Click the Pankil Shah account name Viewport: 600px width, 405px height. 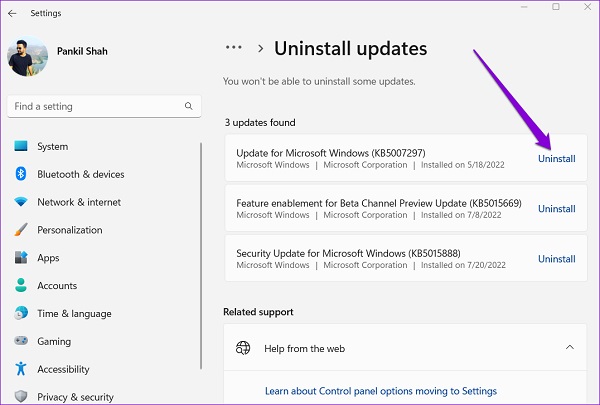tap(82, 51)
